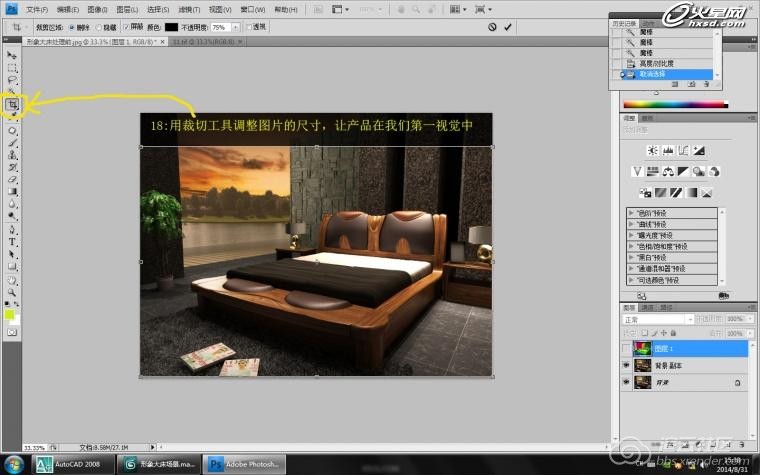
Task: Select the Crop tool in toolbox
Action: click(x=12, y=104)
